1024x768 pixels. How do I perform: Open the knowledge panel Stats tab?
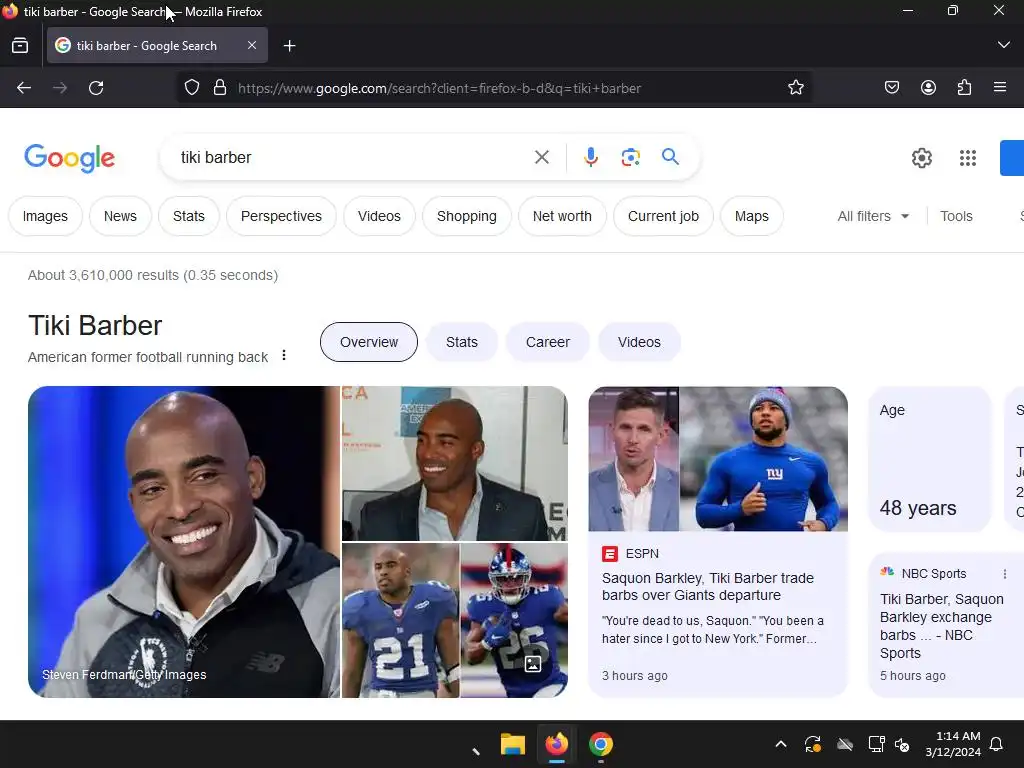(x=462, y=342)
